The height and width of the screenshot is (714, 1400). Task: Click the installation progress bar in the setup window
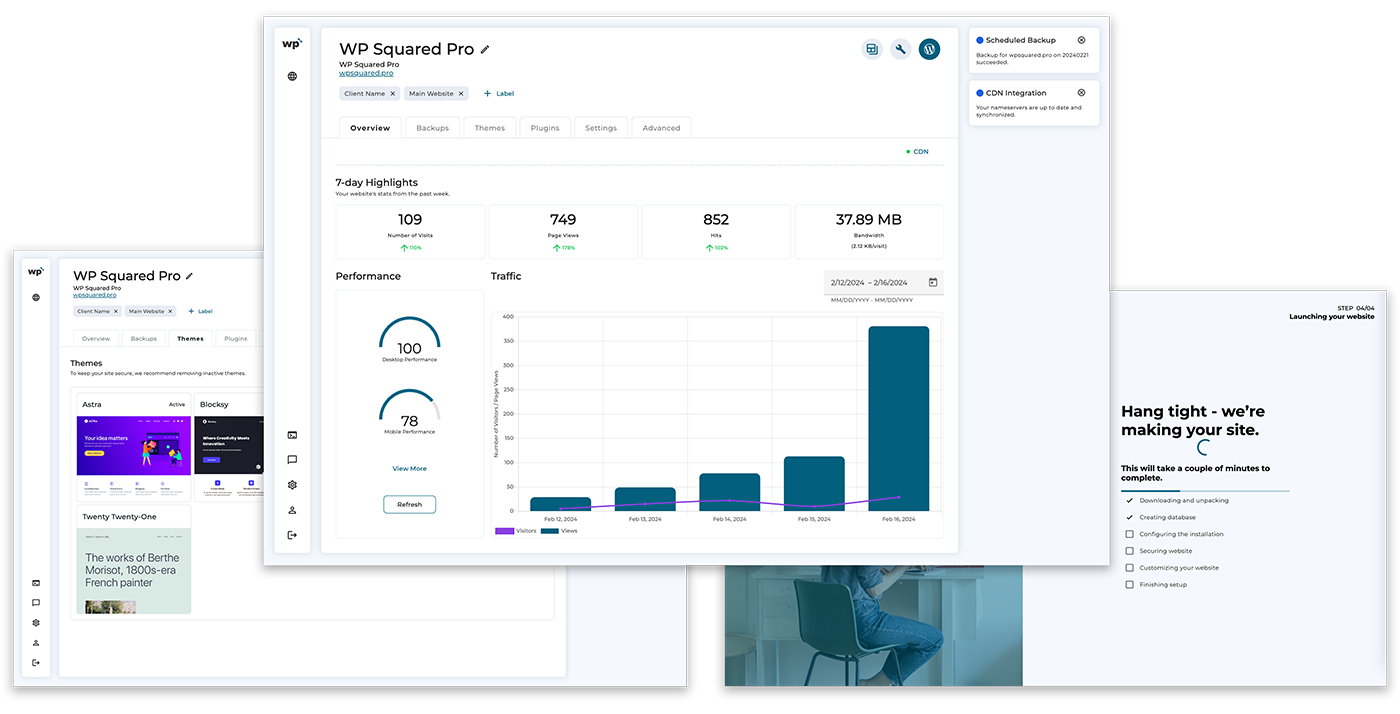[x=1205, y=491]
